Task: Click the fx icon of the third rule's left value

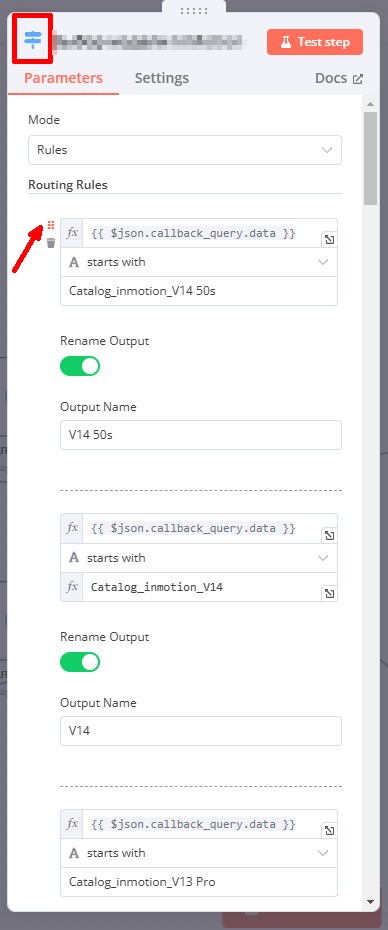Action: point(72,824)
